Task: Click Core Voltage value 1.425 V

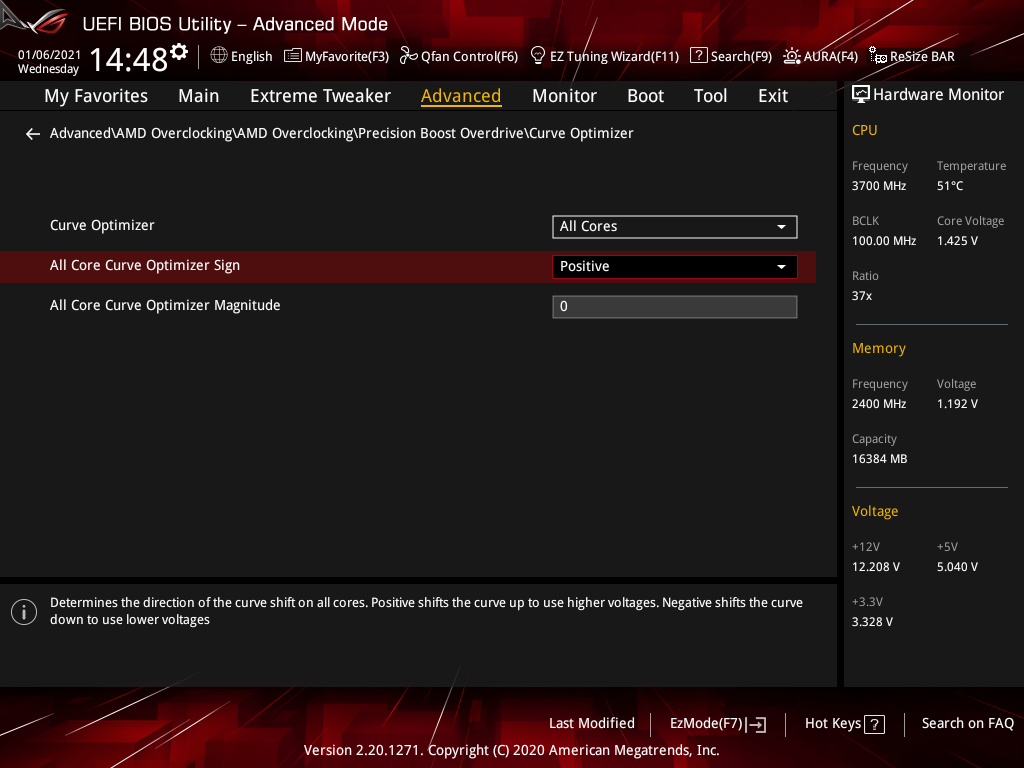Action: (957, 241)
